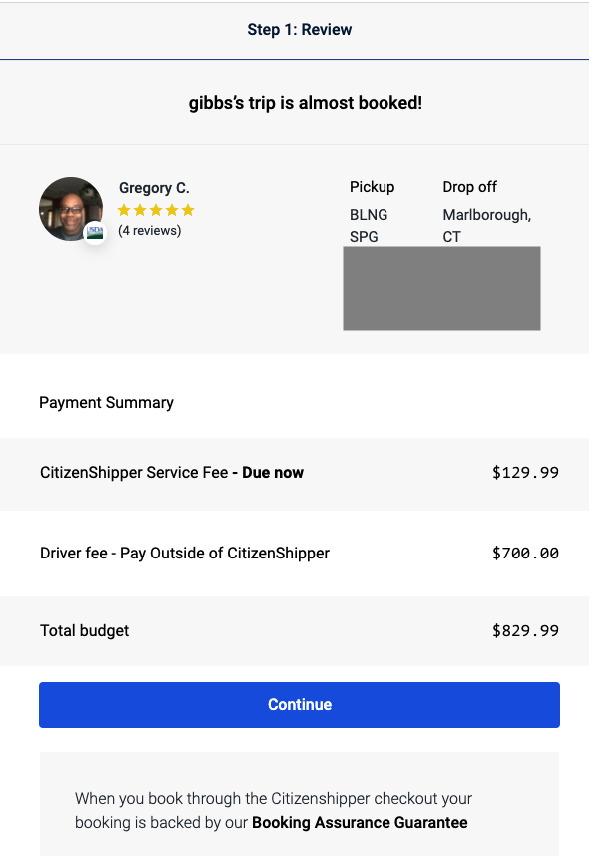Viewport: 589px width, 856px height.
Task: Click the $700.00 driver fee amount
Action: (525, 553)
